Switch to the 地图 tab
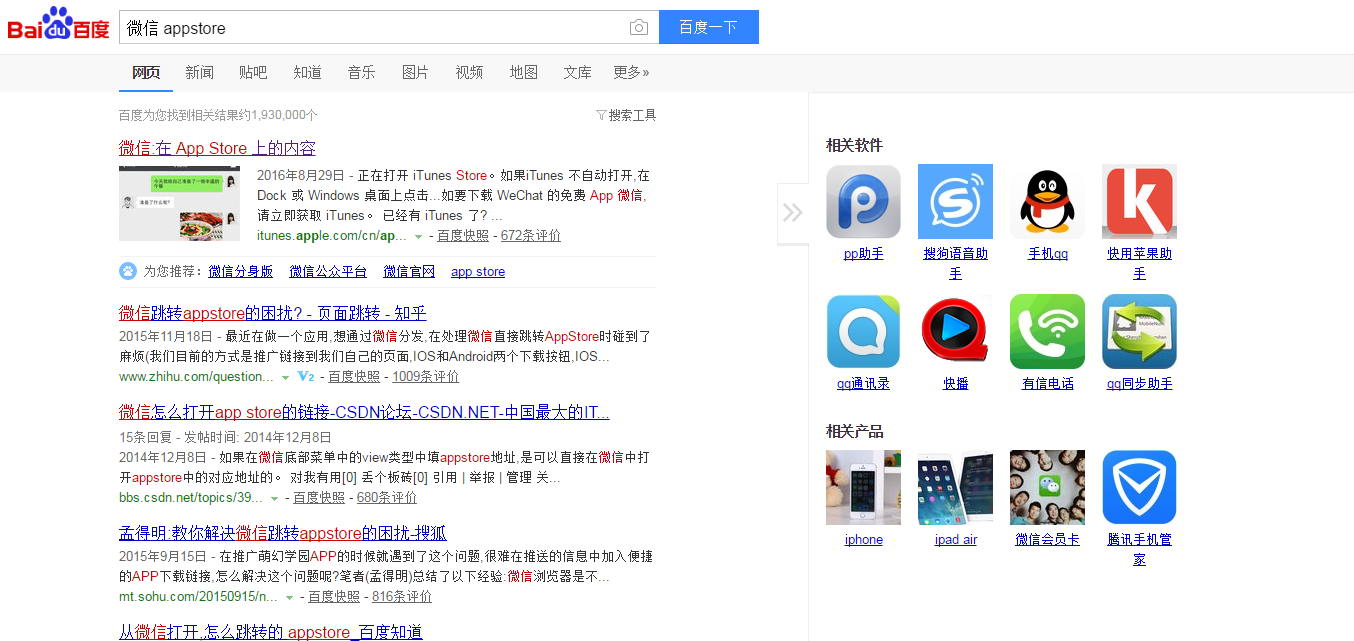The width and height of the screenshot is (1354, 641). 523,72
